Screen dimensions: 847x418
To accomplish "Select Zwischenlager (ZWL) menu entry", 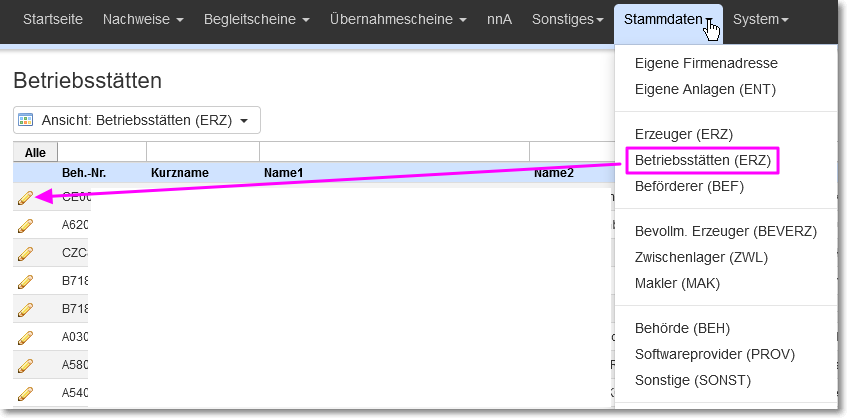I will click(x=701, y=257).
